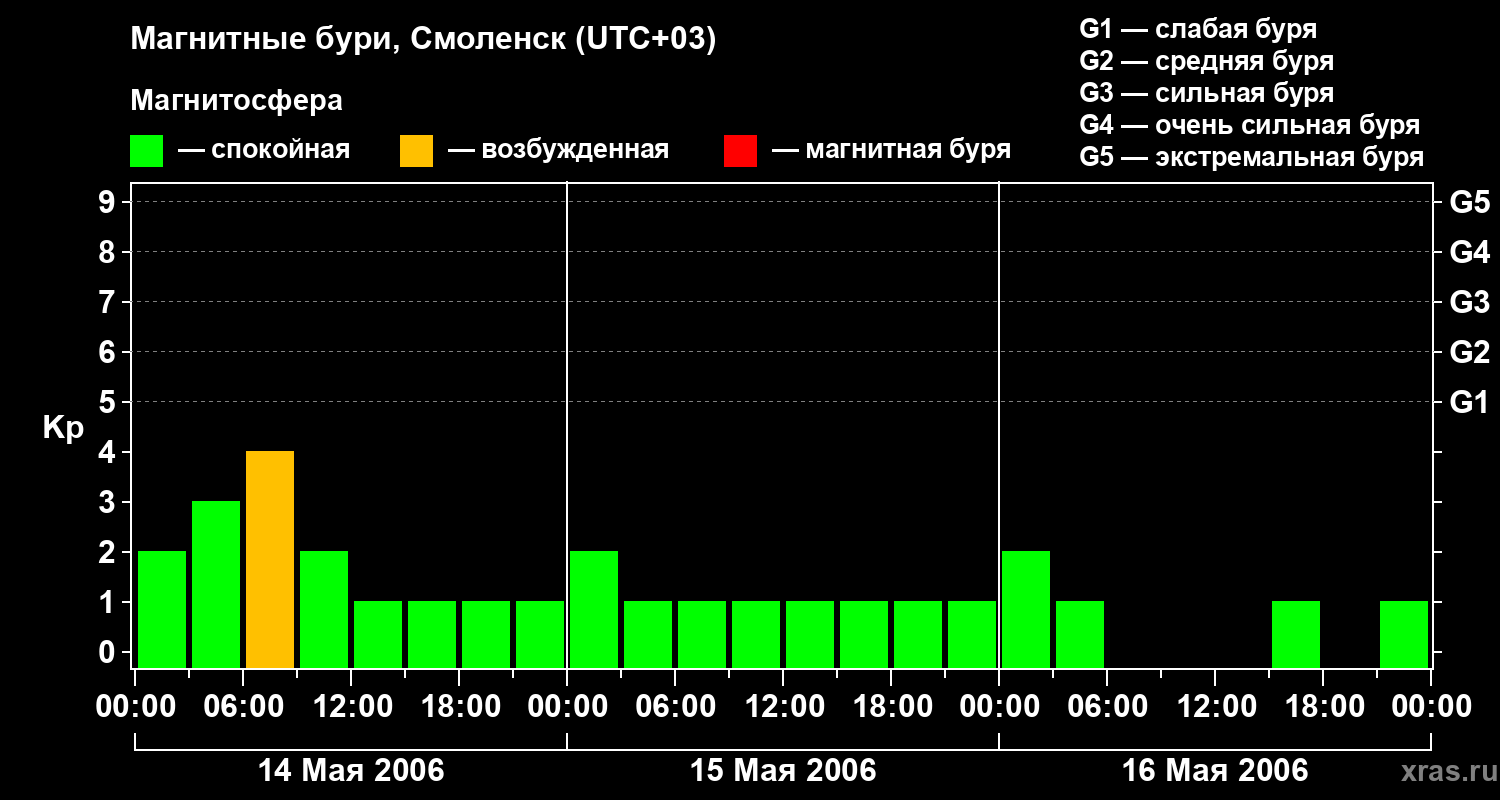Click the '06:00' time label under 16 May
This screenshot has height=800, width=1500.
coord(1107,707)
